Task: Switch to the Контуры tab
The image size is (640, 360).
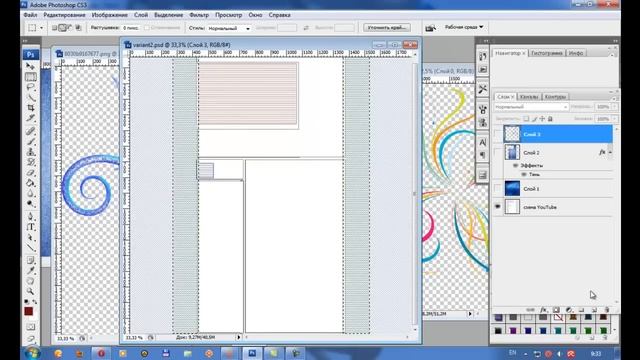Action: point(555,97)
